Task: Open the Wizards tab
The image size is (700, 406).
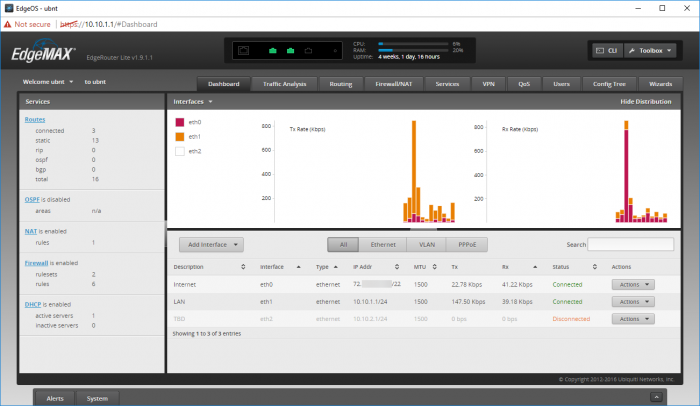Action: (x=661, y=84)
